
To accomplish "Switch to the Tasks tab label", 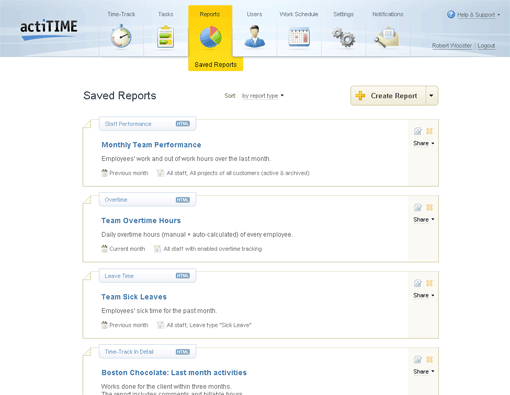I will coord(166,14).
